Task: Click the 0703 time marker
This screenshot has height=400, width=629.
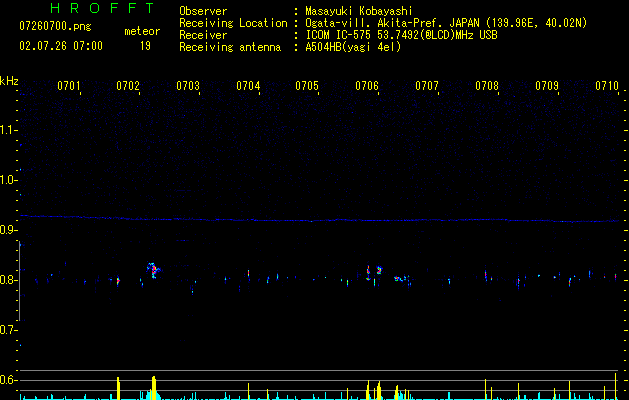Action: [x=188, y=86]
